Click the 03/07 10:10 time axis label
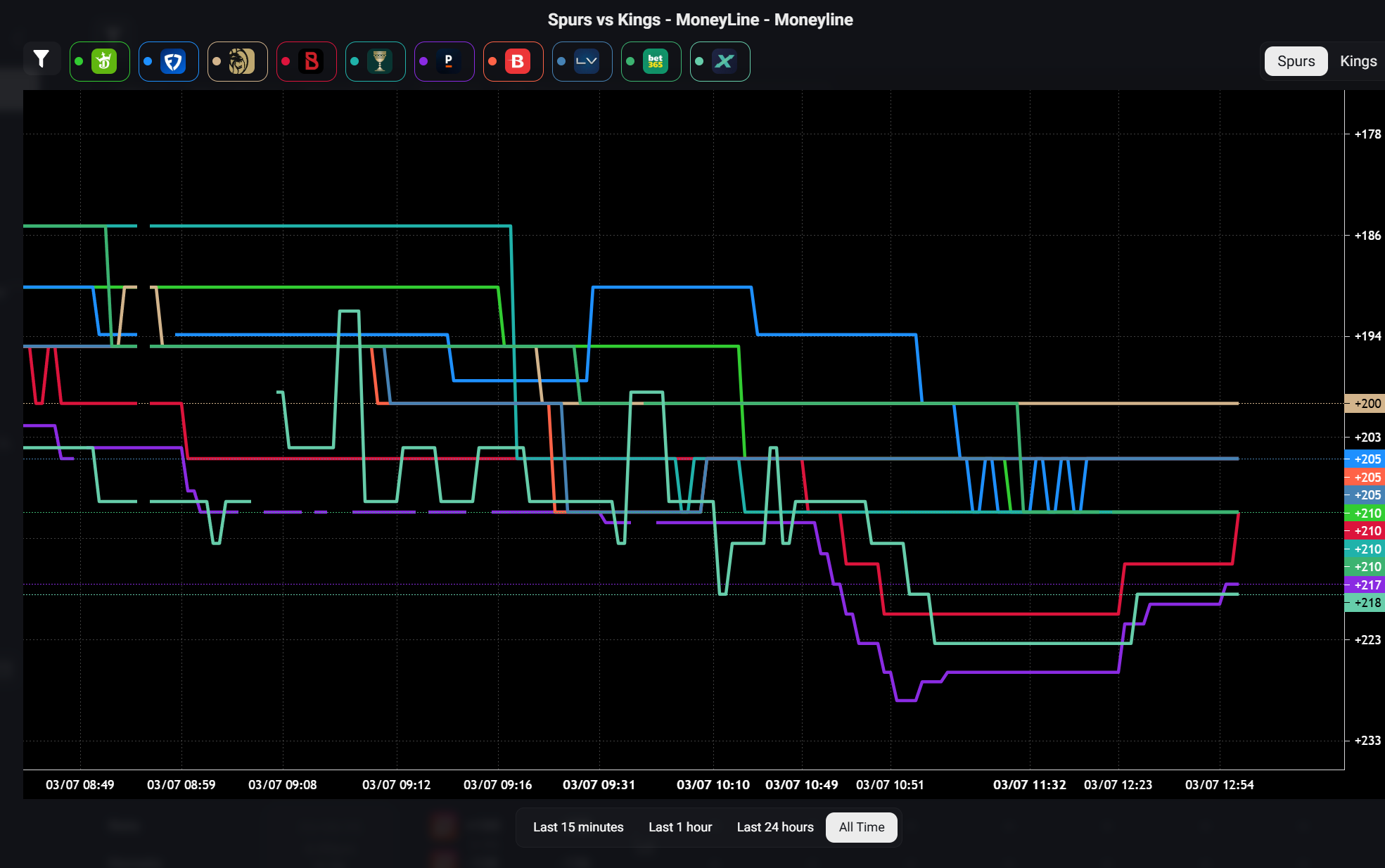The height and width of the screenshot is (868, 1385). click(x=713, y=784)
